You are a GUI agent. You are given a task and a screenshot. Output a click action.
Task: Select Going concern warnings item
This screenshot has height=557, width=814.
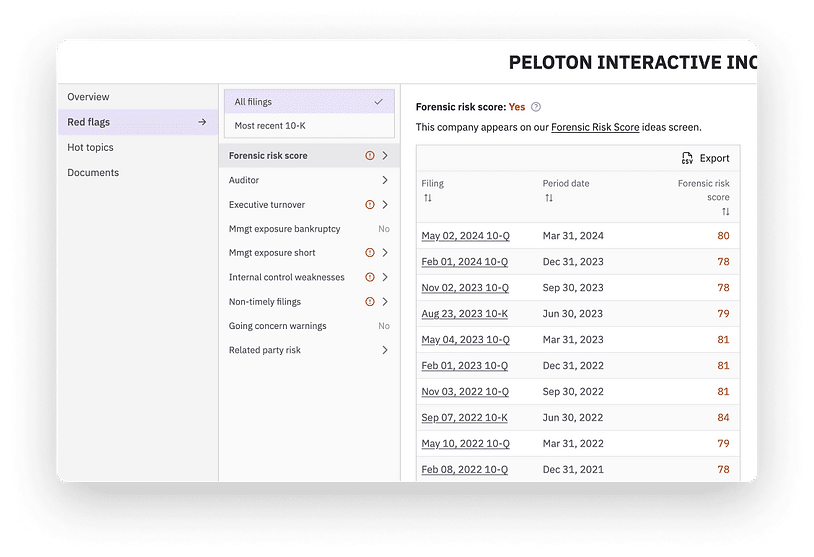pyautogui.click(x=277, y=326)
